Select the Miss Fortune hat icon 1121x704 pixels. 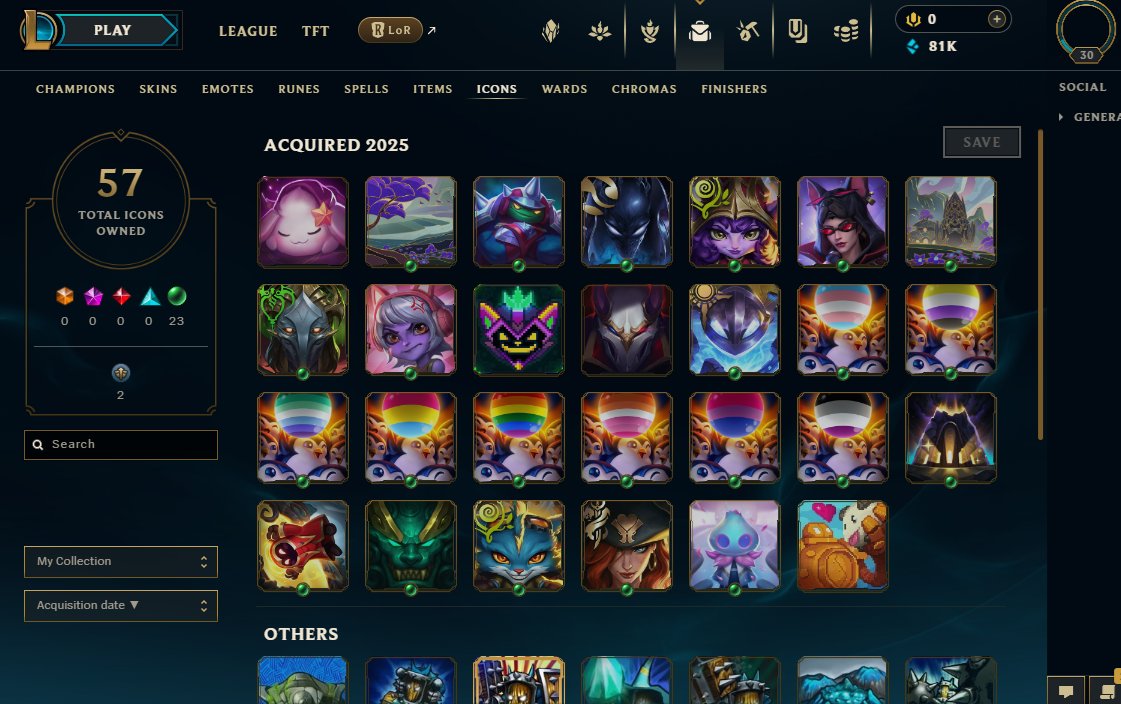click(626, 545)
